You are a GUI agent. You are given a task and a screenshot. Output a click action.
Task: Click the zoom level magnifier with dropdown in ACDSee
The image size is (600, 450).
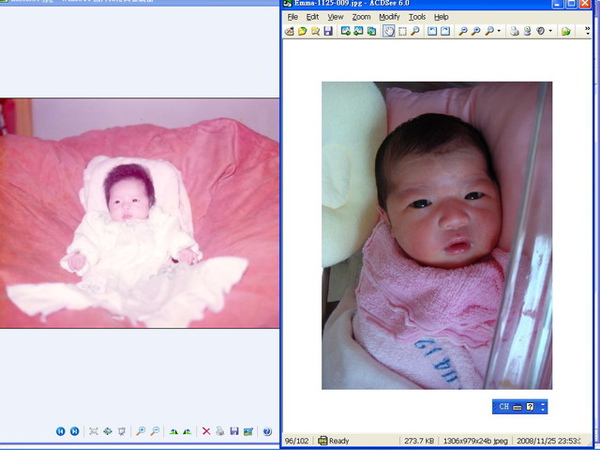pyautogui.click(x=489, y=31)
